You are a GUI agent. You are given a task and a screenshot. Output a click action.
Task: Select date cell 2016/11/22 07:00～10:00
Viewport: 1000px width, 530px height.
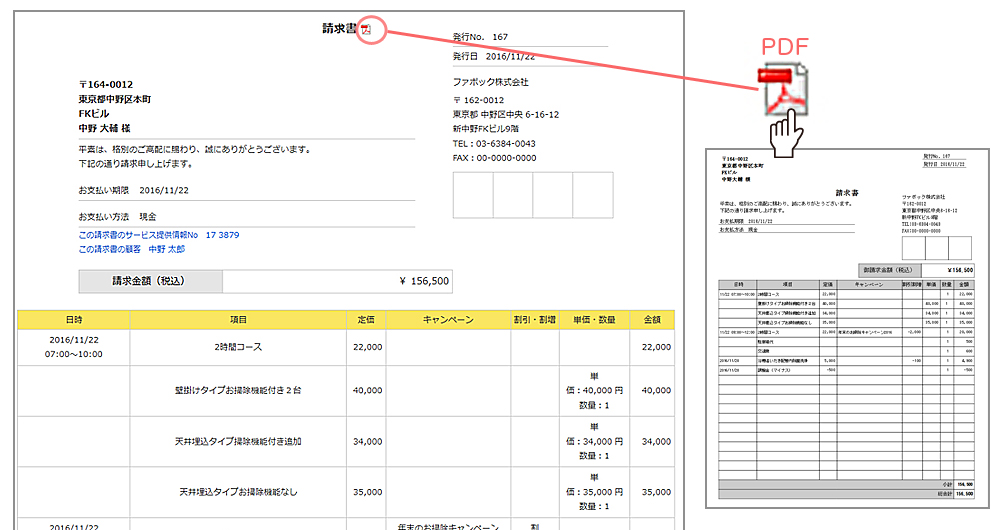click(74, 347)
